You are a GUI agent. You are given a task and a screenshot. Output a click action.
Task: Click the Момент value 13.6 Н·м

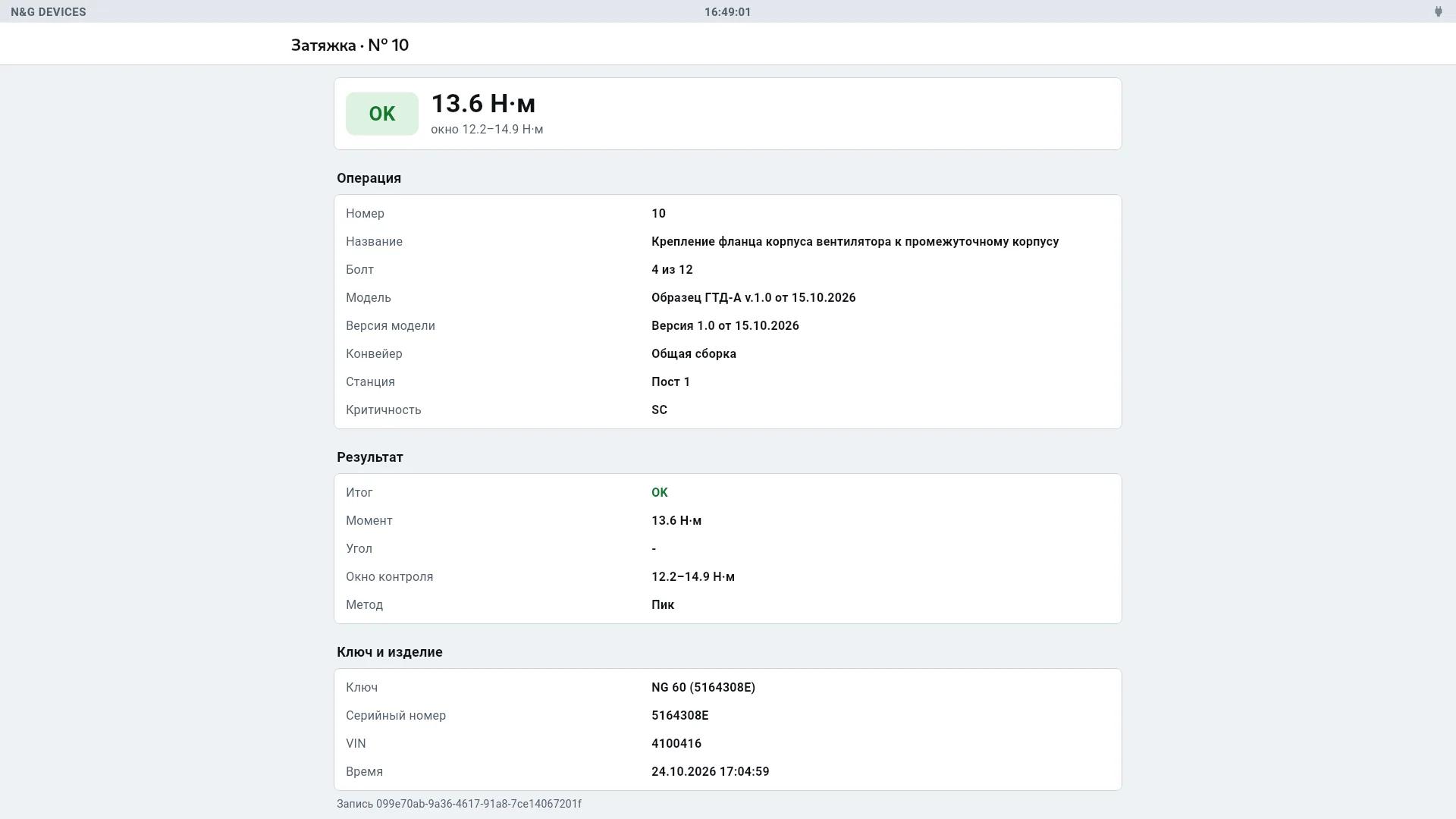[676, 521]
